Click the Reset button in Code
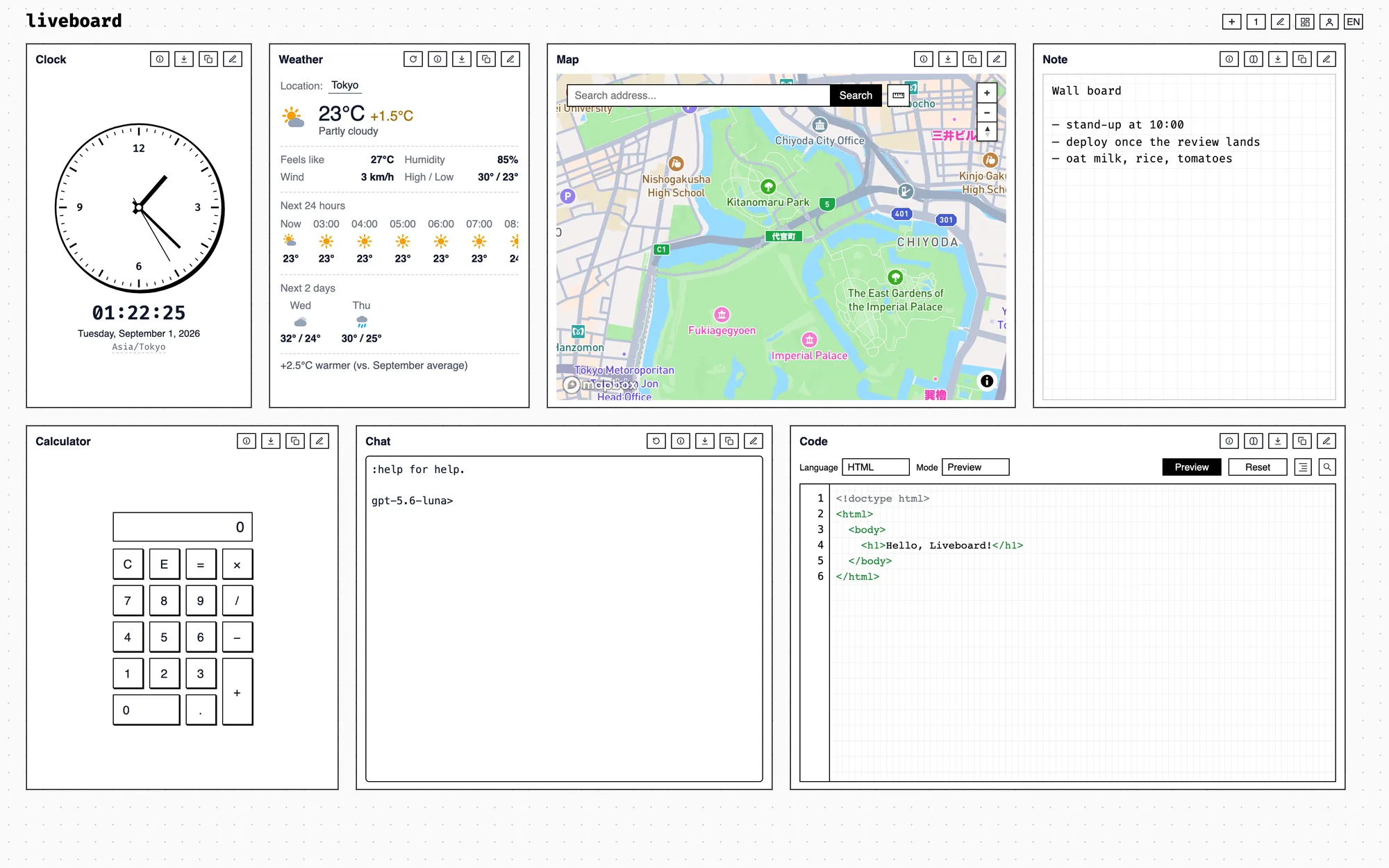 [1258, 467]
